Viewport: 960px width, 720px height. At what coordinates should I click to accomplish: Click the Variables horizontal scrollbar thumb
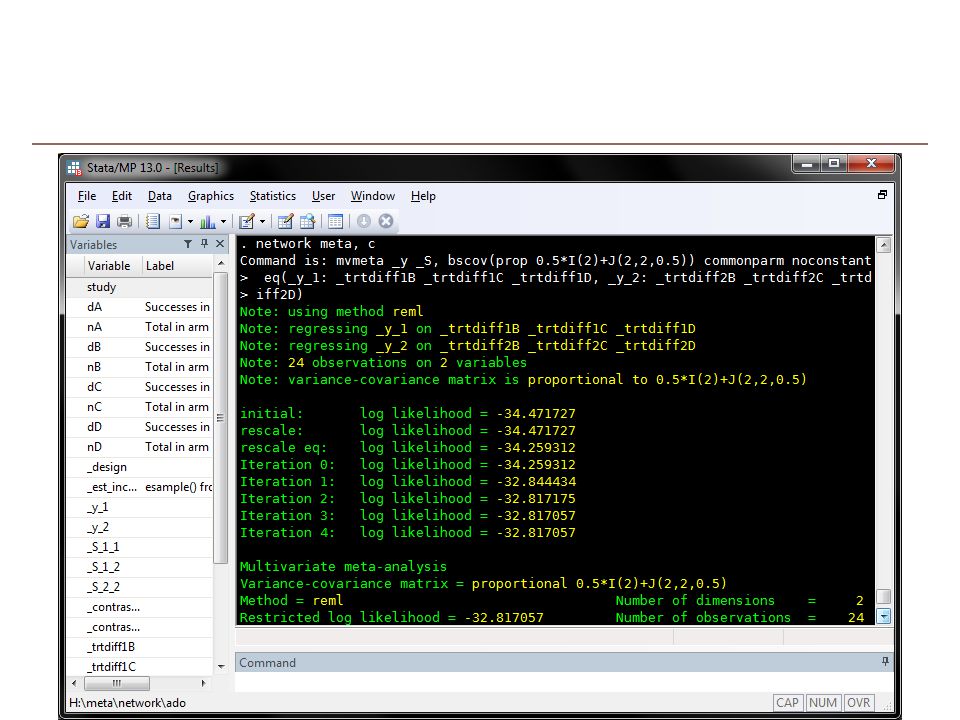pos(116,683)
